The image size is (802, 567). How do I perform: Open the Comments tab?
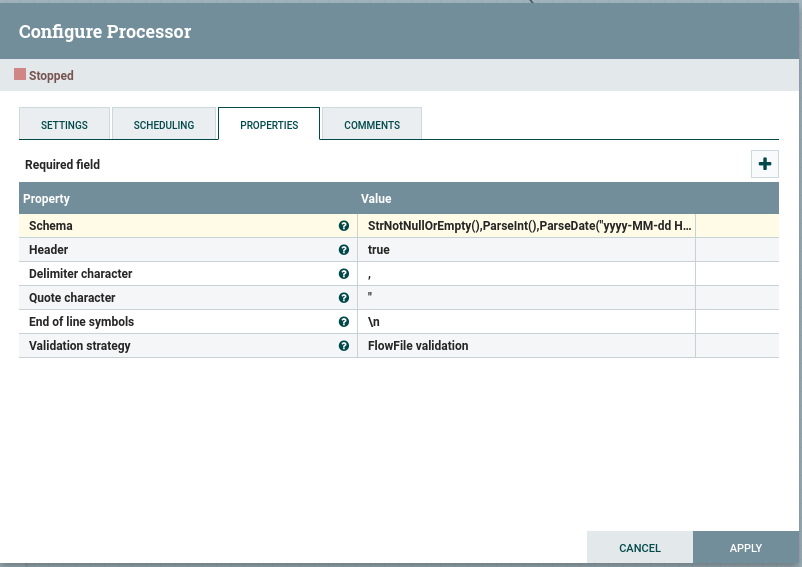(x=372, y=123)
